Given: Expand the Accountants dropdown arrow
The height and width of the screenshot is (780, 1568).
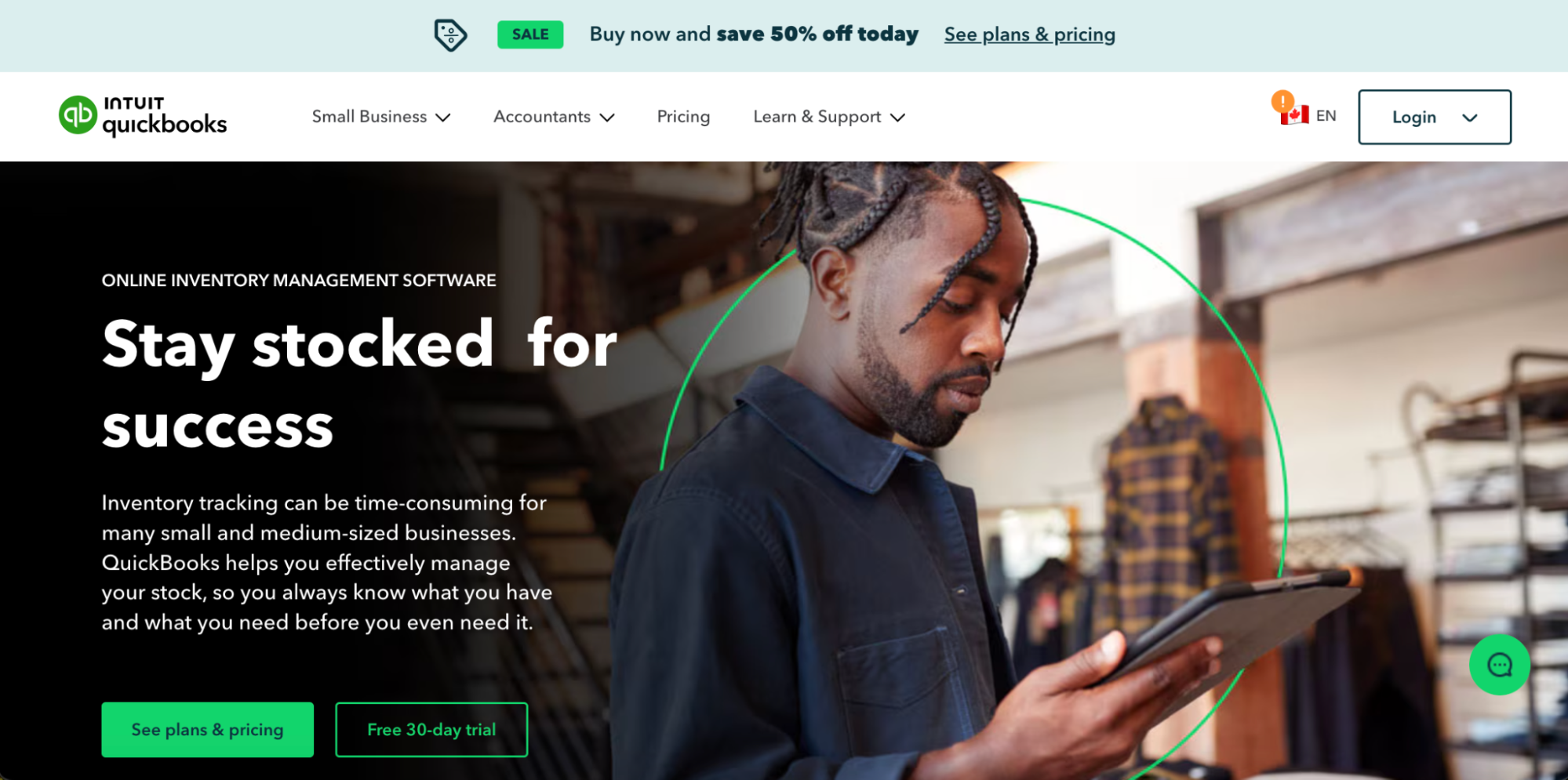Looking at the screenshot, I should [607, 118].
